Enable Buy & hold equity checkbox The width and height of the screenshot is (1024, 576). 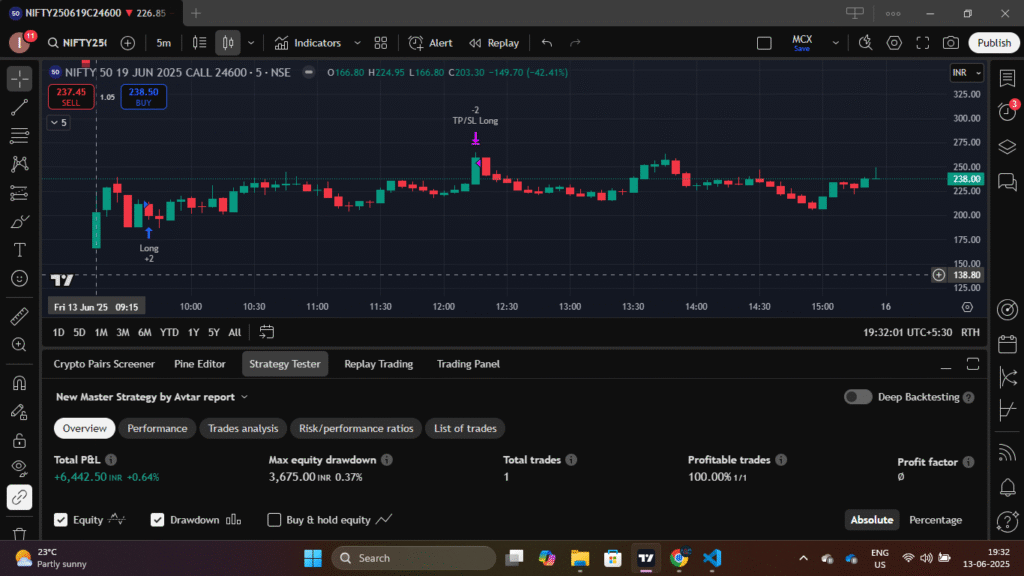[274, 520]
